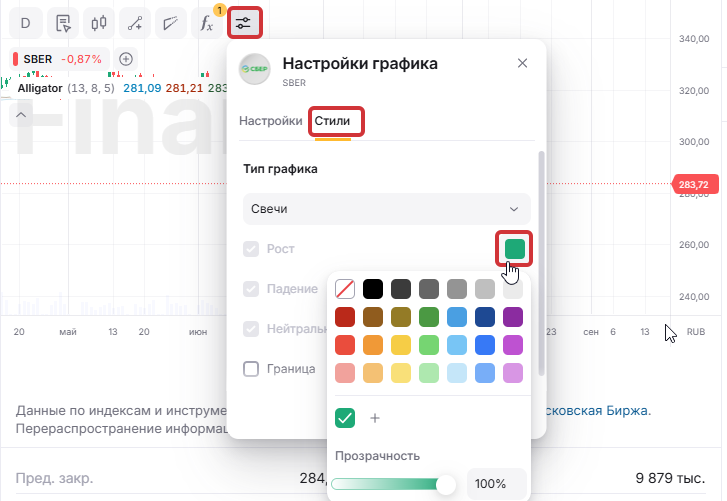
Task: Pick the light green swatch
Action: pyautogui.click(x=429, y=345)
